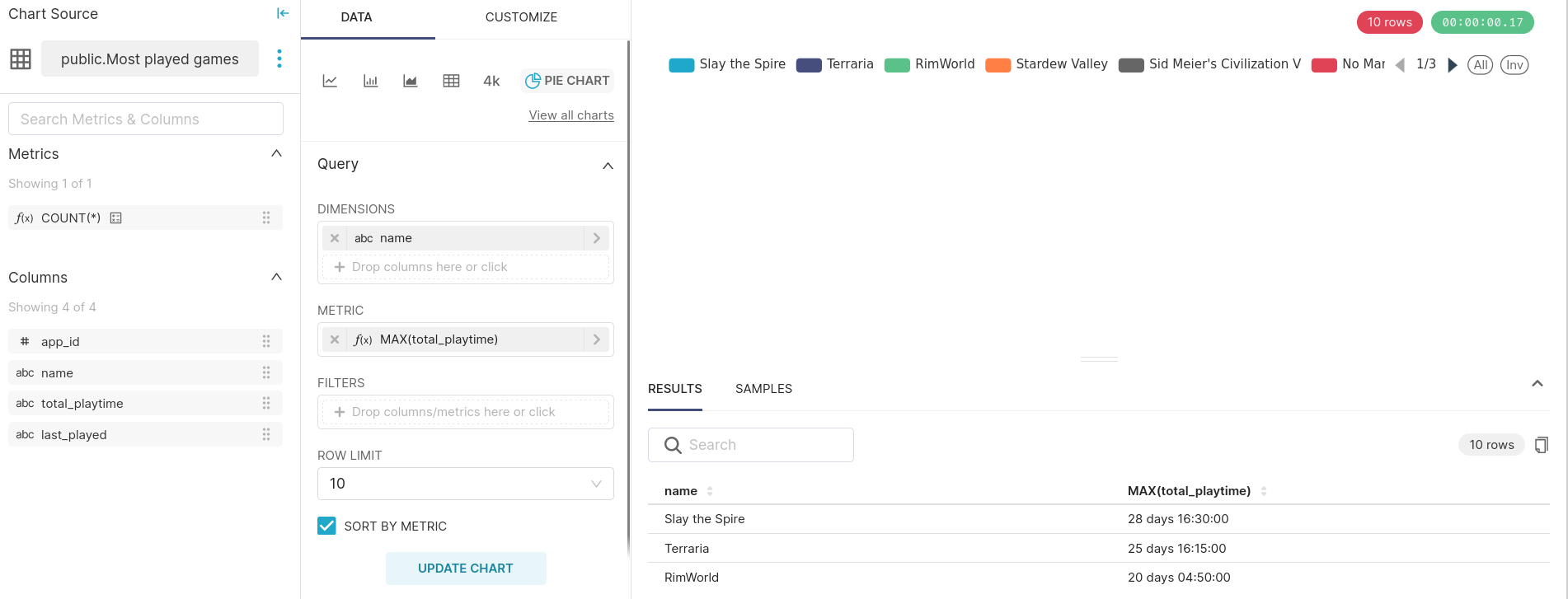Click the search magnifier icon in results

(x=673, y=445)
